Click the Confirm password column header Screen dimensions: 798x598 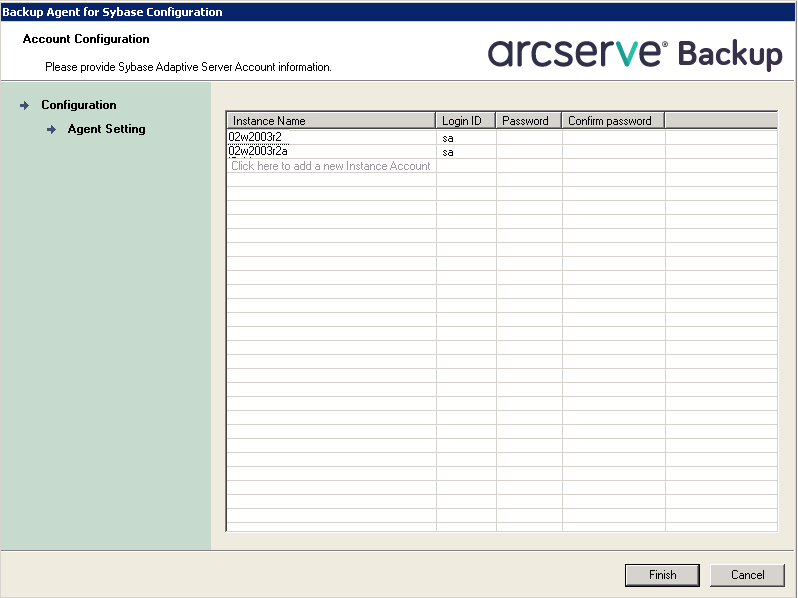click(613, 121)
